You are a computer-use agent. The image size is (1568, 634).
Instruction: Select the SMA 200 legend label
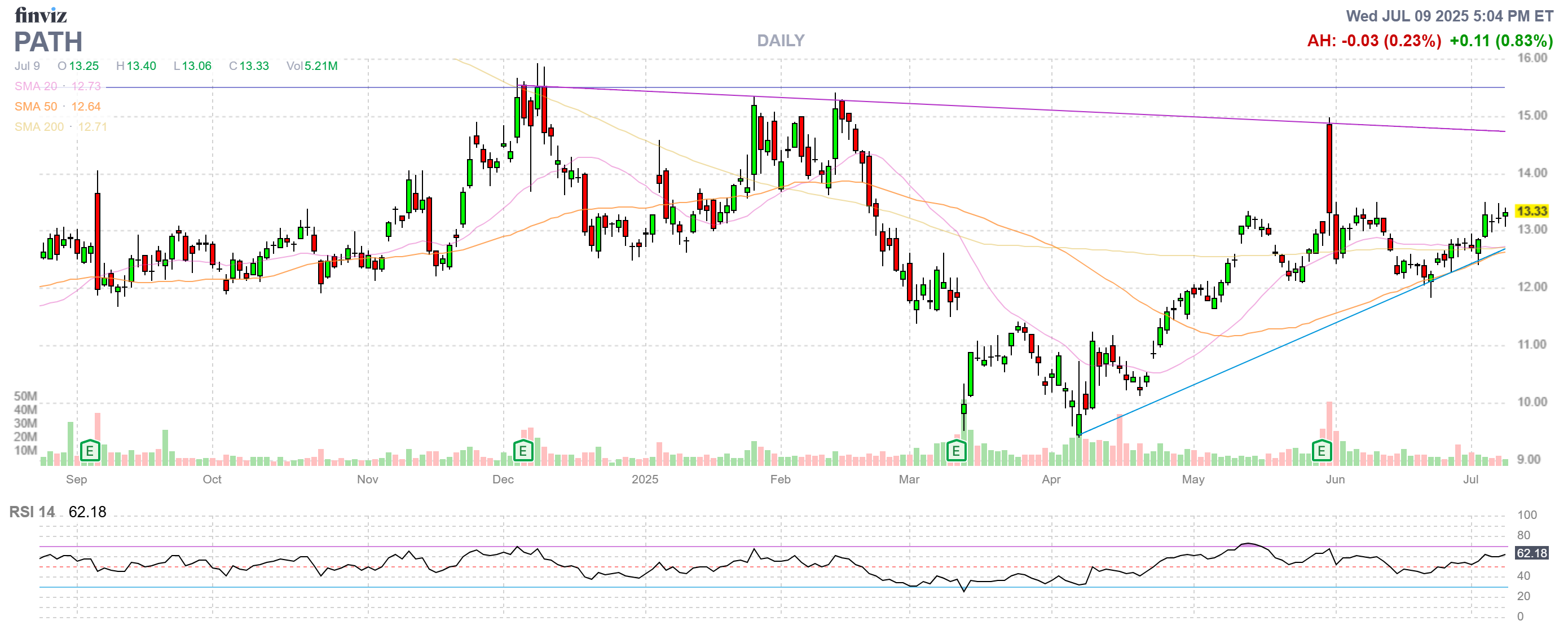click(x=39, y=126)
